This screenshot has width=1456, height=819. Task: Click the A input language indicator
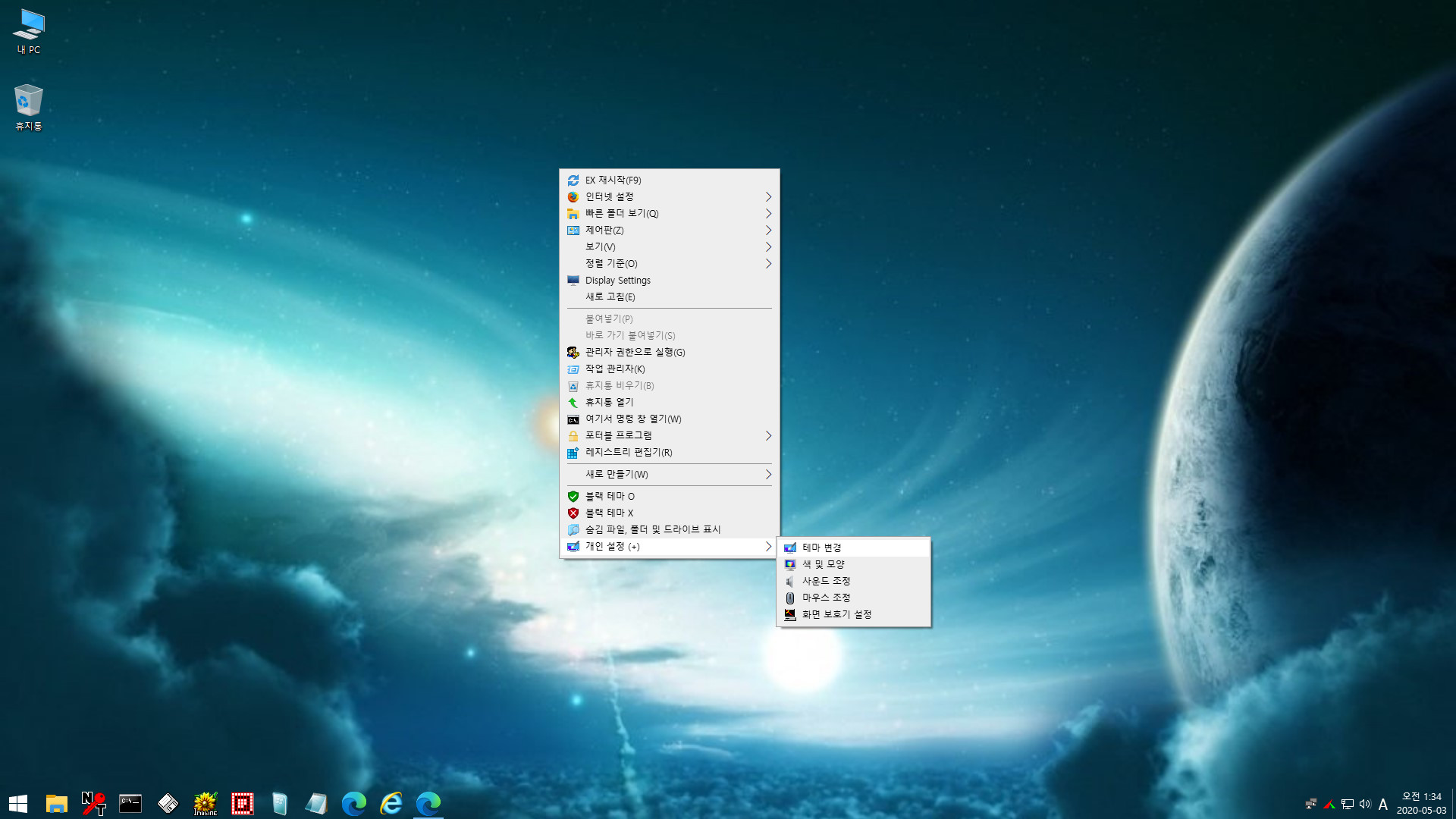click(x=1383, y=804)
